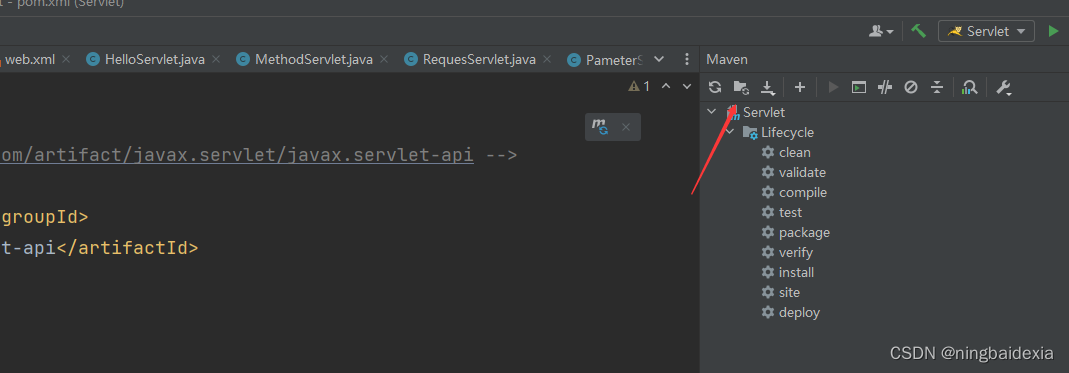The image size is (1069, 373).
Task: Add Maven project with plus icon
Action: 800,87
